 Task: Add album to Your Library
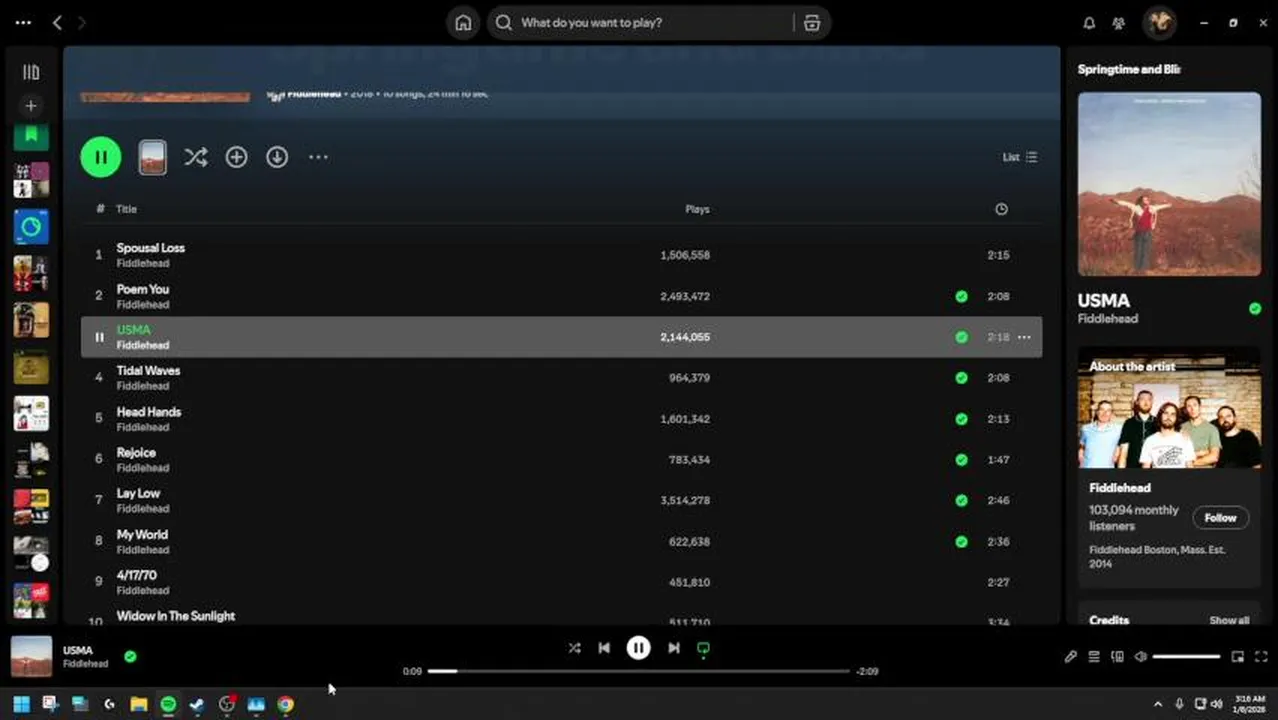point(236,157)
